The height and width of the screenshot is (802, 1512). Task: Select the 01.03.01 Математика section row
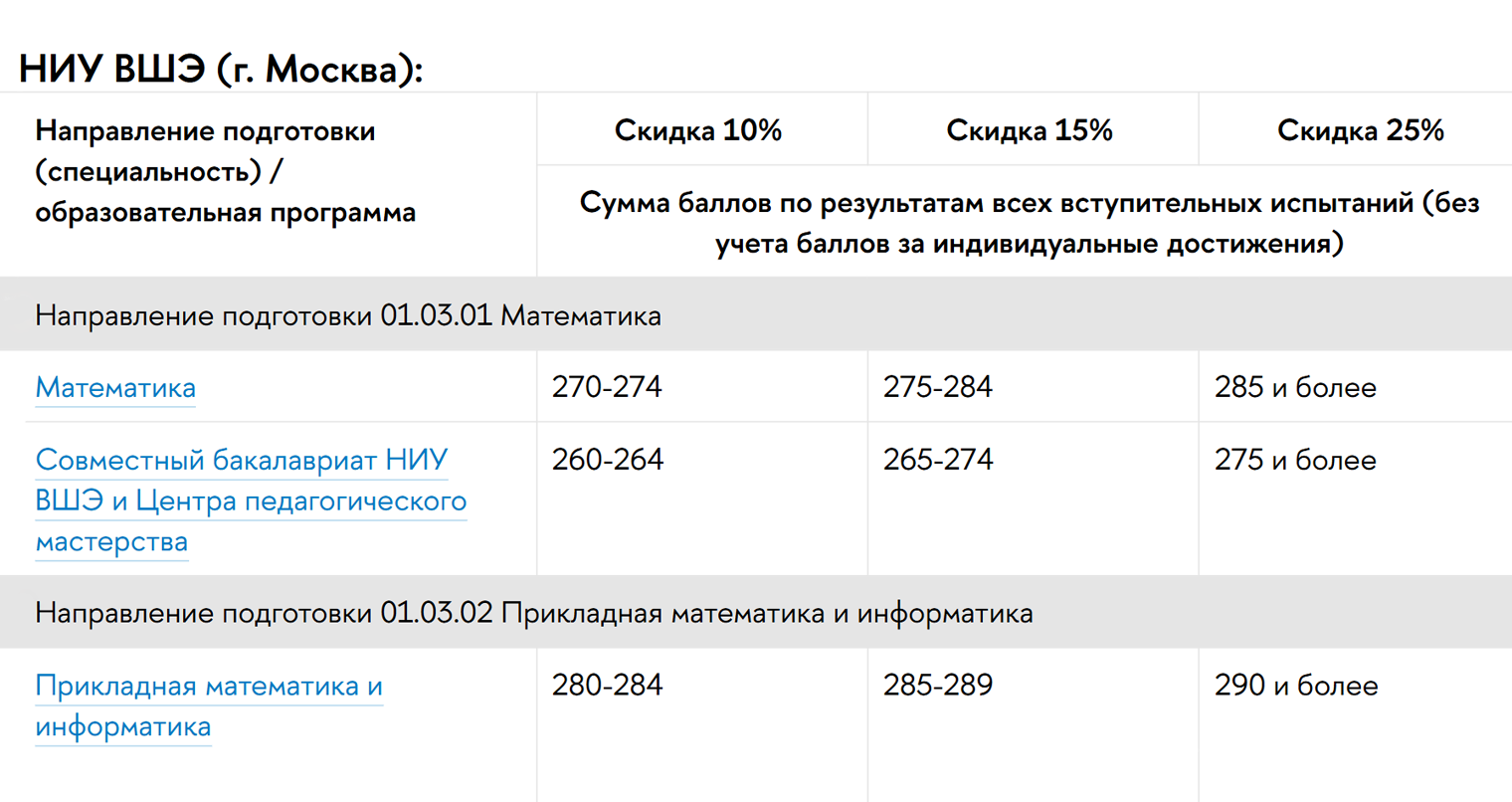coord(756,314)
